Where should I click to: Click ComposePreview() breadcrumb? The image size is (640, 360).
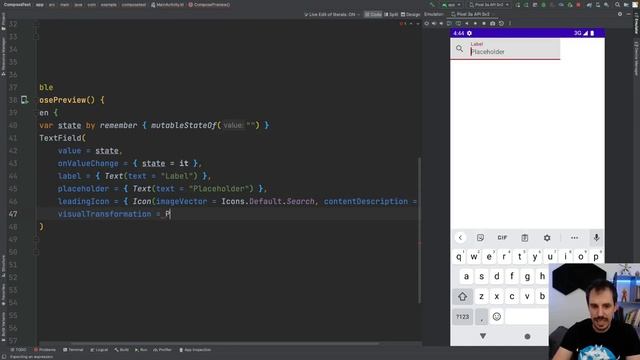(209, 4)
